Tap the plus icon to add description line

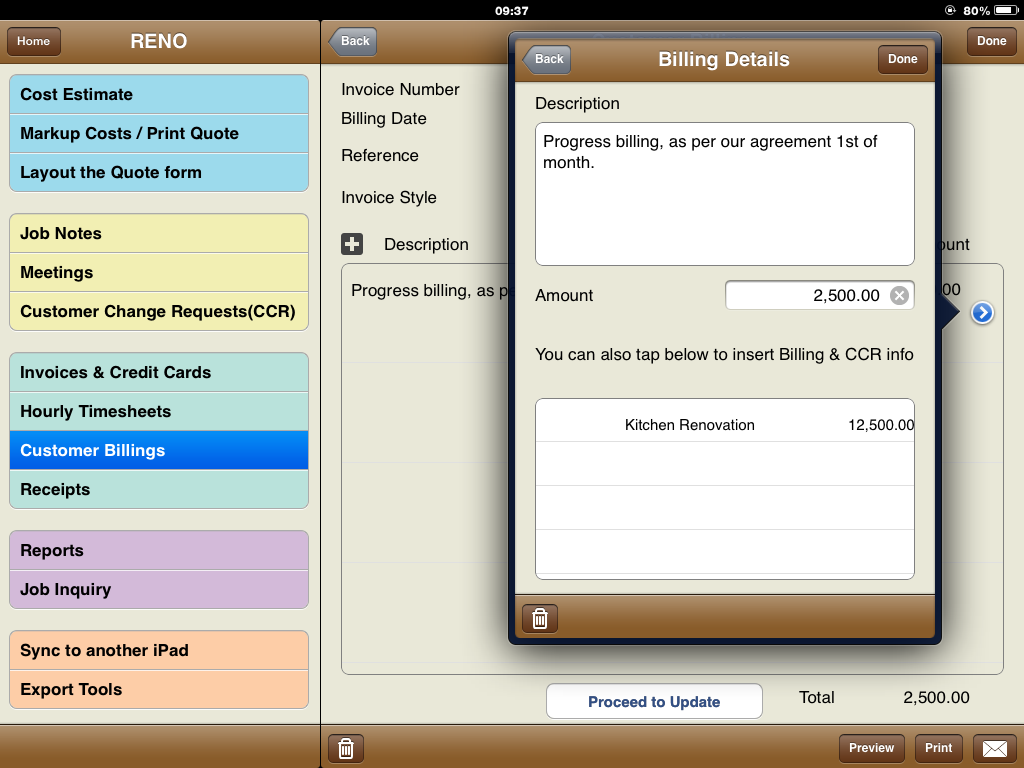point(352,244)
